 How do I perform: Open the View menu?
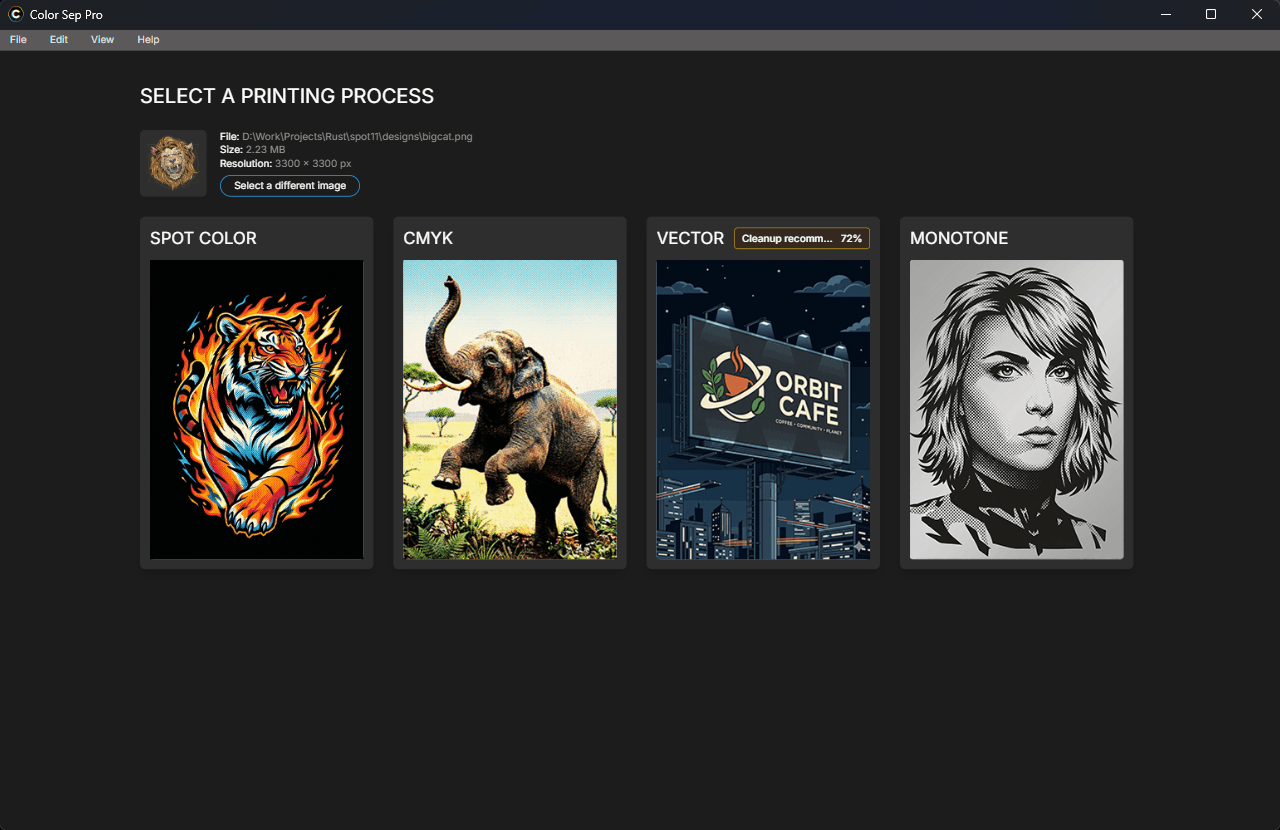(x=103, y=40)
